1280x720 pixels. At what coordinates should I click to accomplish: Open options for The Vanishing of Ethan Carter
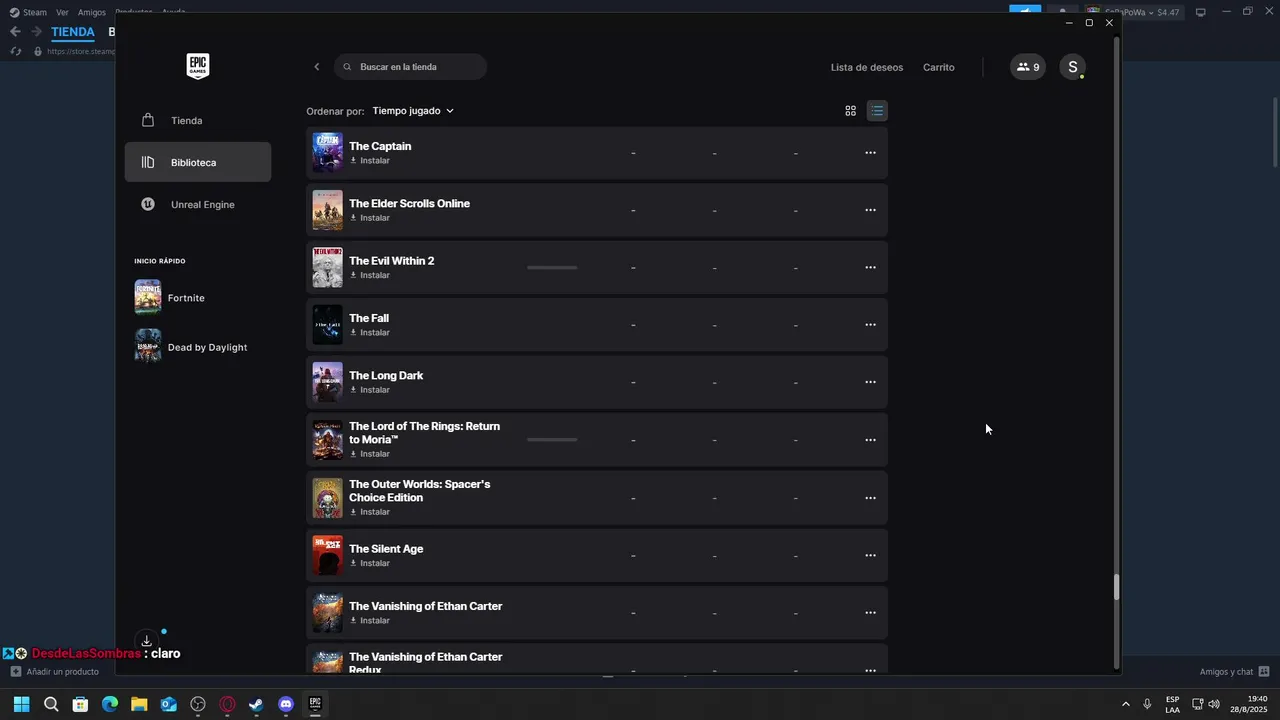870,613
